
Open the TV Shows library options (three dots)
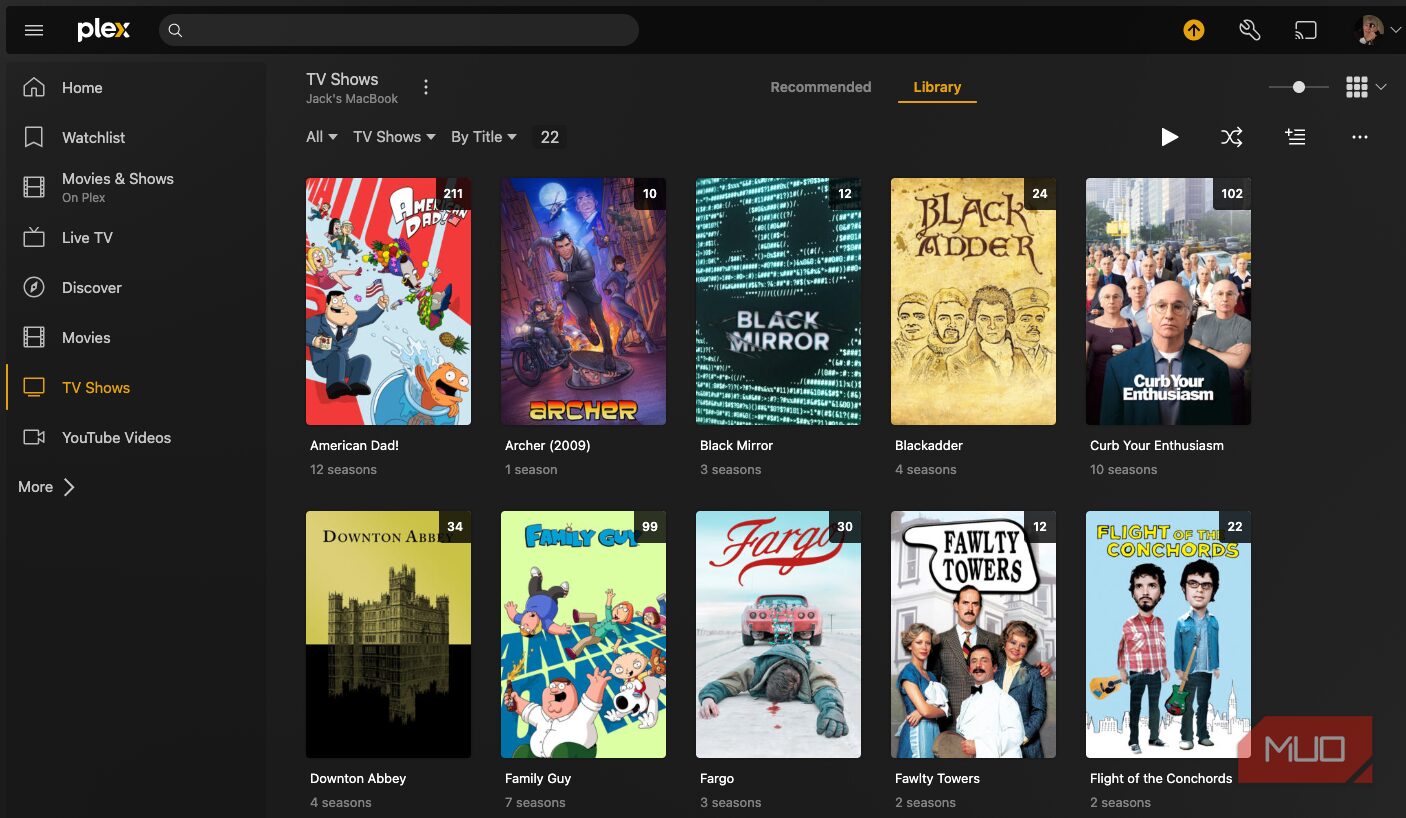coord(426,87)
